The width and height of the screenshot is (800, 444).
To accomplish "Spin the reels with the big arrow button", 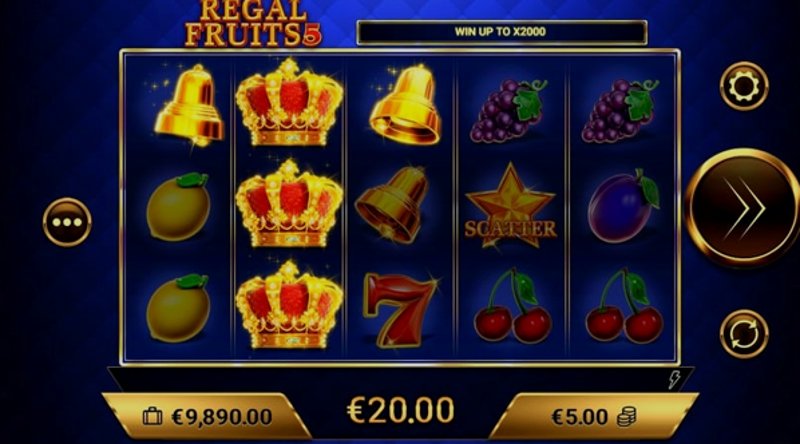I will tap(743, 207).
